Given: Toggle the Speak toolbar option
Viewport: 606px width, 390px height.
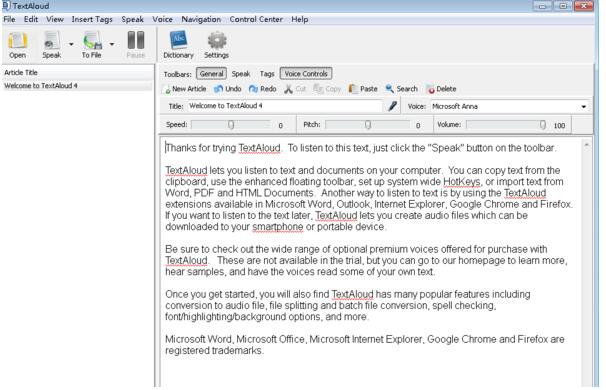Looking at the screenshot, I should [x=241, y=73].
